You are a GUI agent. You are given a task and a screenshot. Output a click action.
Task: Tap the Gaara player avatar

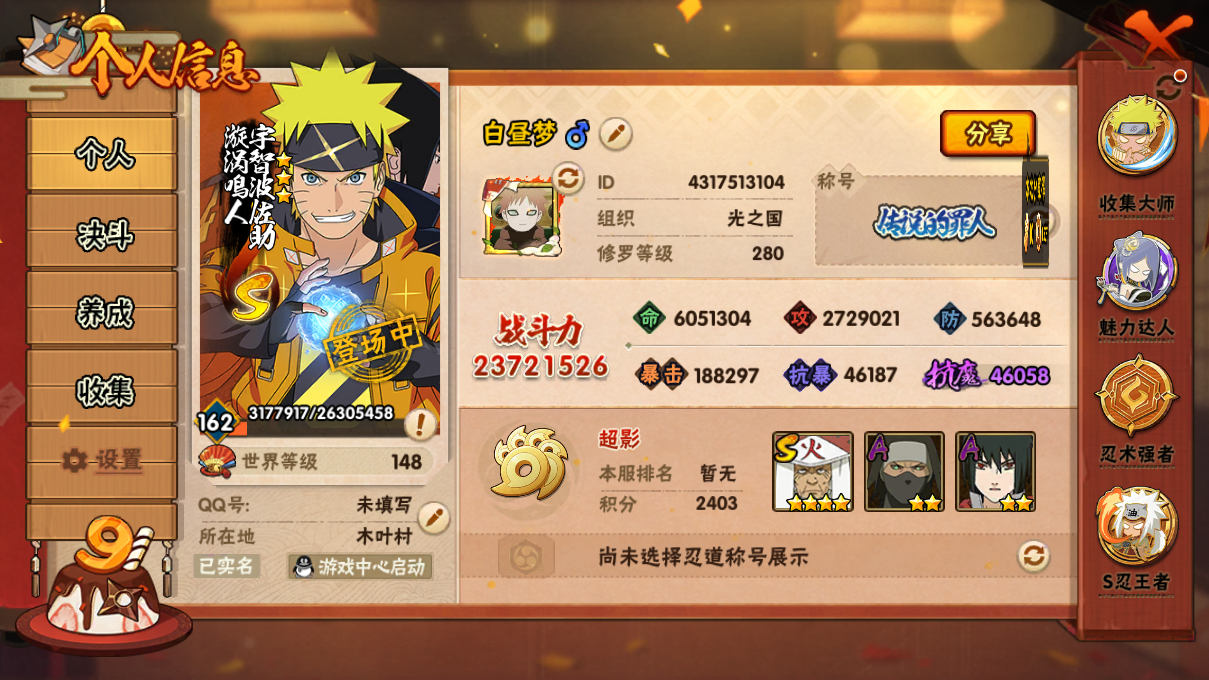(518, 217)
